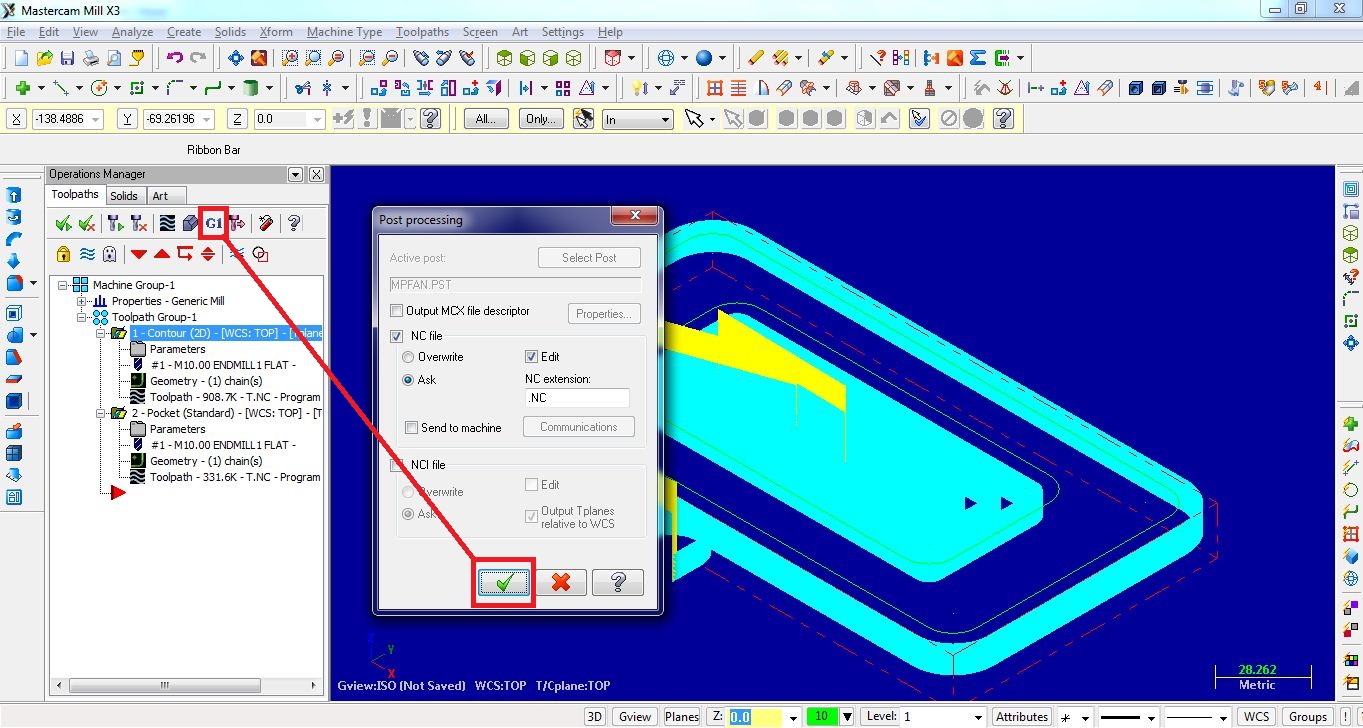Image resolution: width=1363 pixels, height=728 pixels.
Task: Click the Verify selected operations icon
Action: 190,223
